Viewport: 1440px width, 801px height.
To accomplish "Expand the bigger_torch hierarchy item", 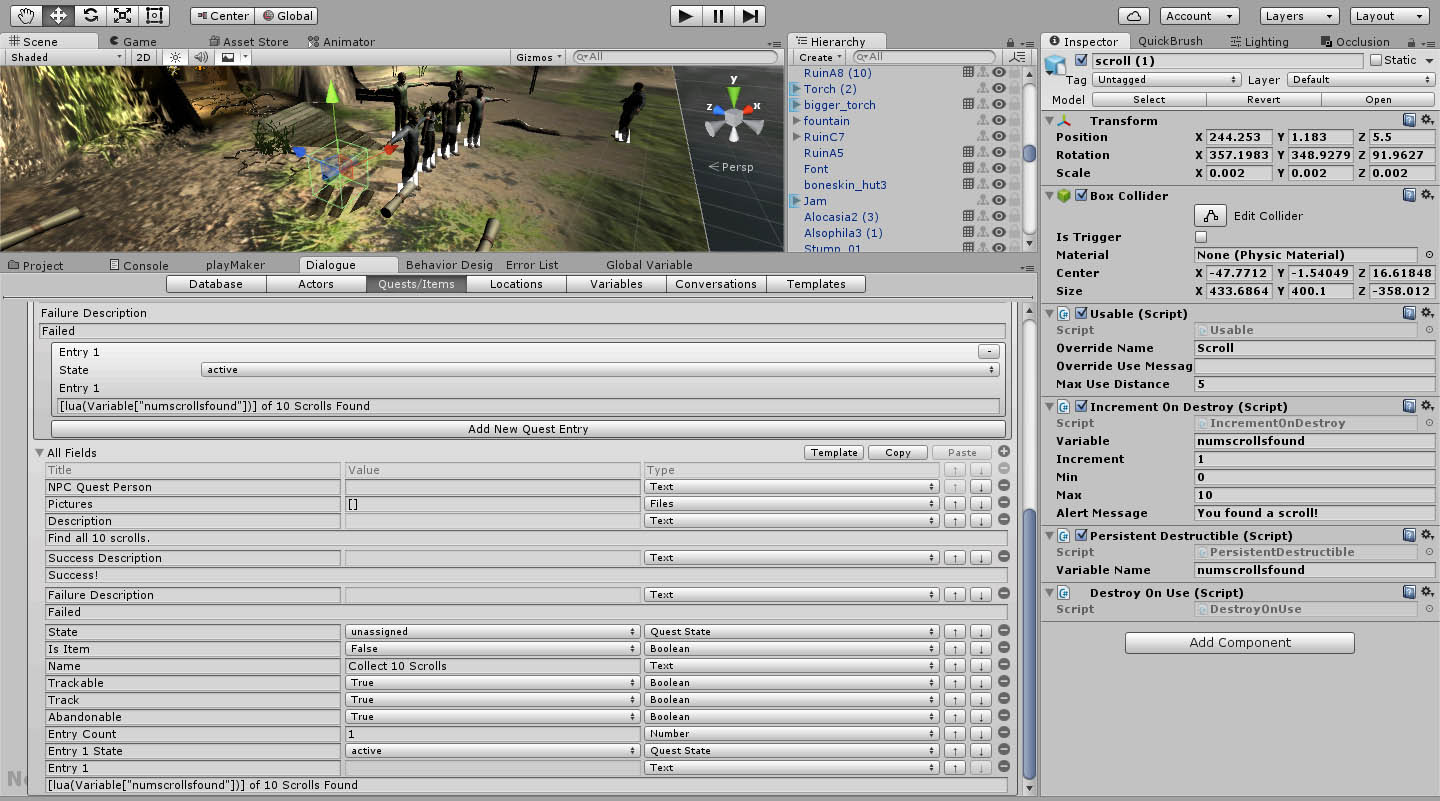I will coord(796,104).
